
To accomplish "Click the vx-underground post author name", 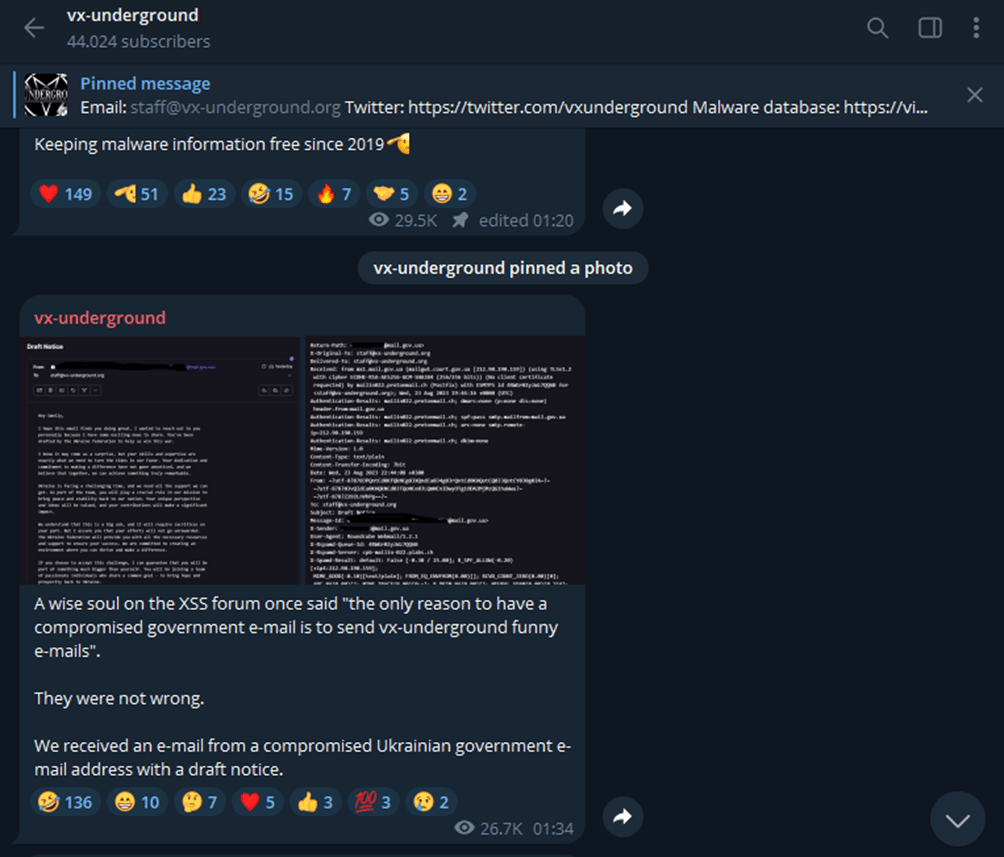I will [x=100, y=318].
